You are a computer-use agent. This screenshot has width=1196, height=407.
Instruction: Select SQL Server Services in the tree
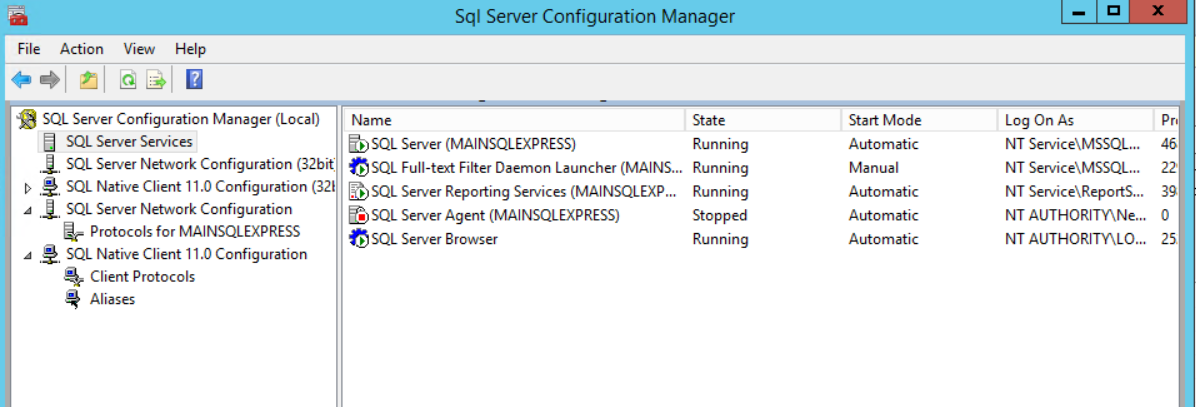129,142
